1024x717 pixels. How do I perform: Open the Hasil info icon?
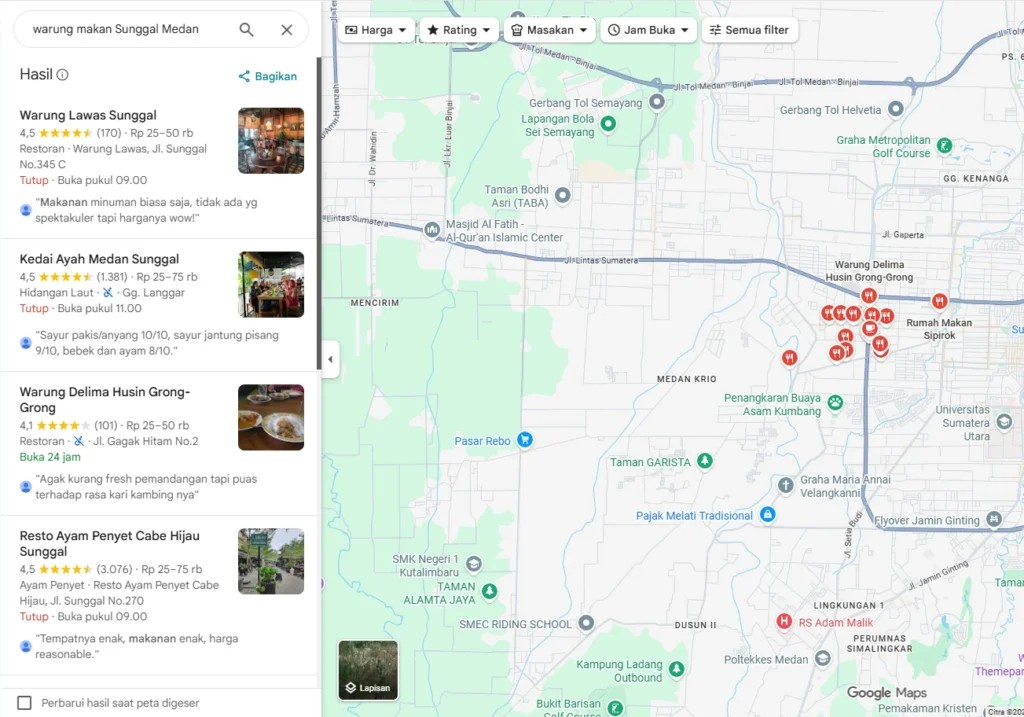tap(63, 75)
